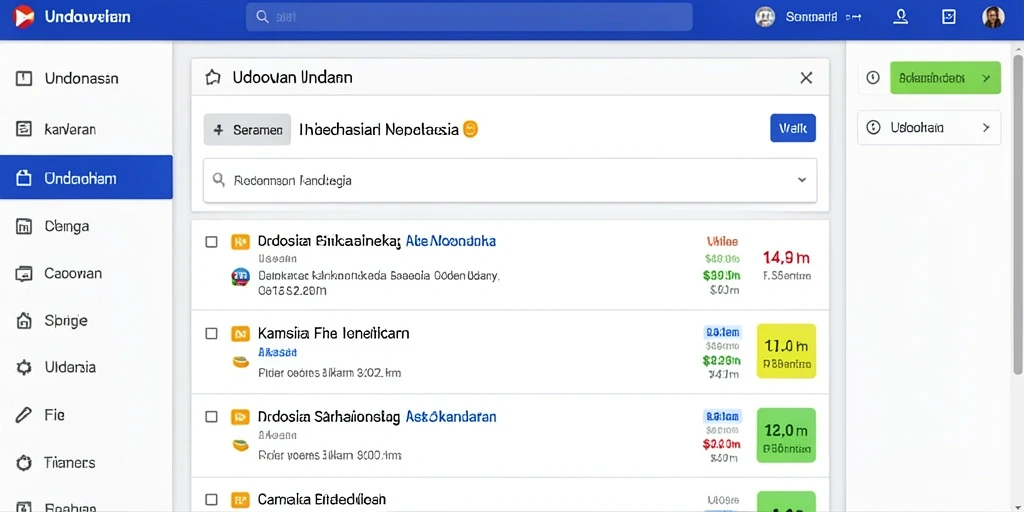Click the red 14,9 m value
Image resolution: width=1024 pixels, height=512 pixels.
click(786, 257)
